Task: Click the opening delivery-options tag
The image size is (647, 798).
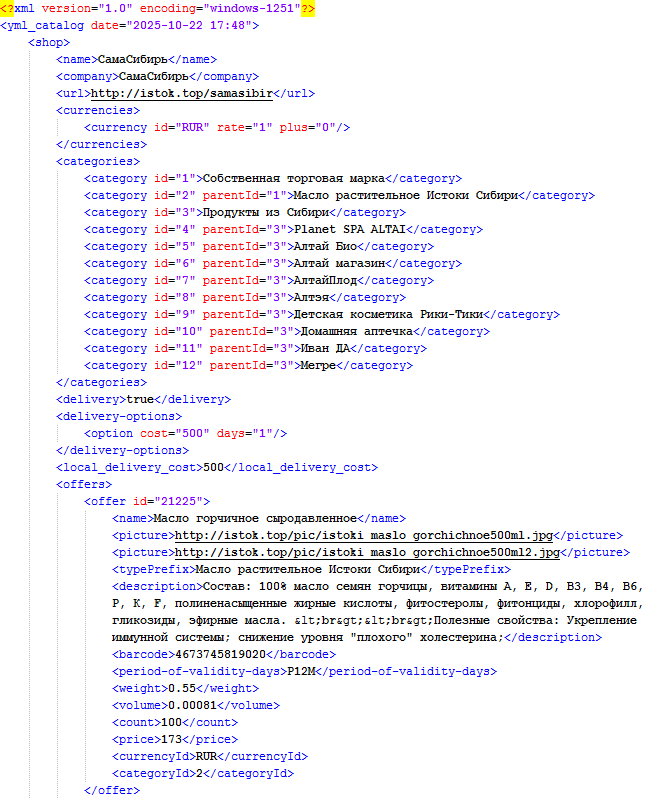Action: pyautogui.click(x=119, y=416)
